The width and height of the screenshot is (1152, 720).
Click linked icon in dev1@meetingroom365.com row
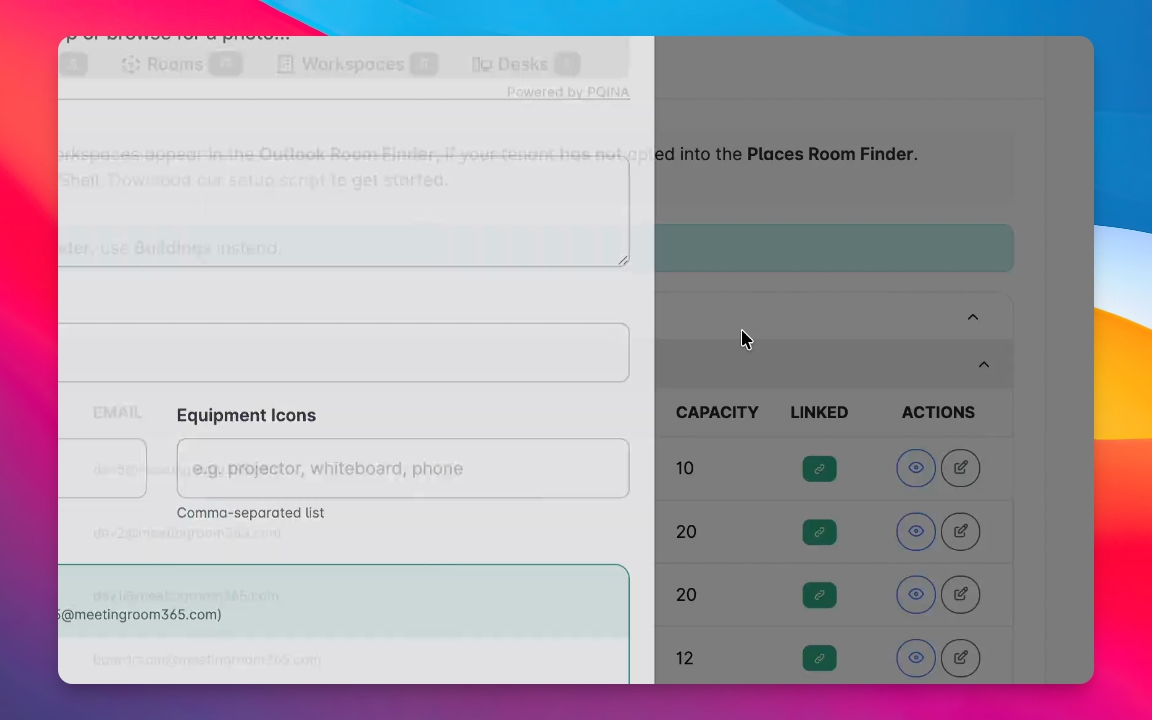click(819, 595)
